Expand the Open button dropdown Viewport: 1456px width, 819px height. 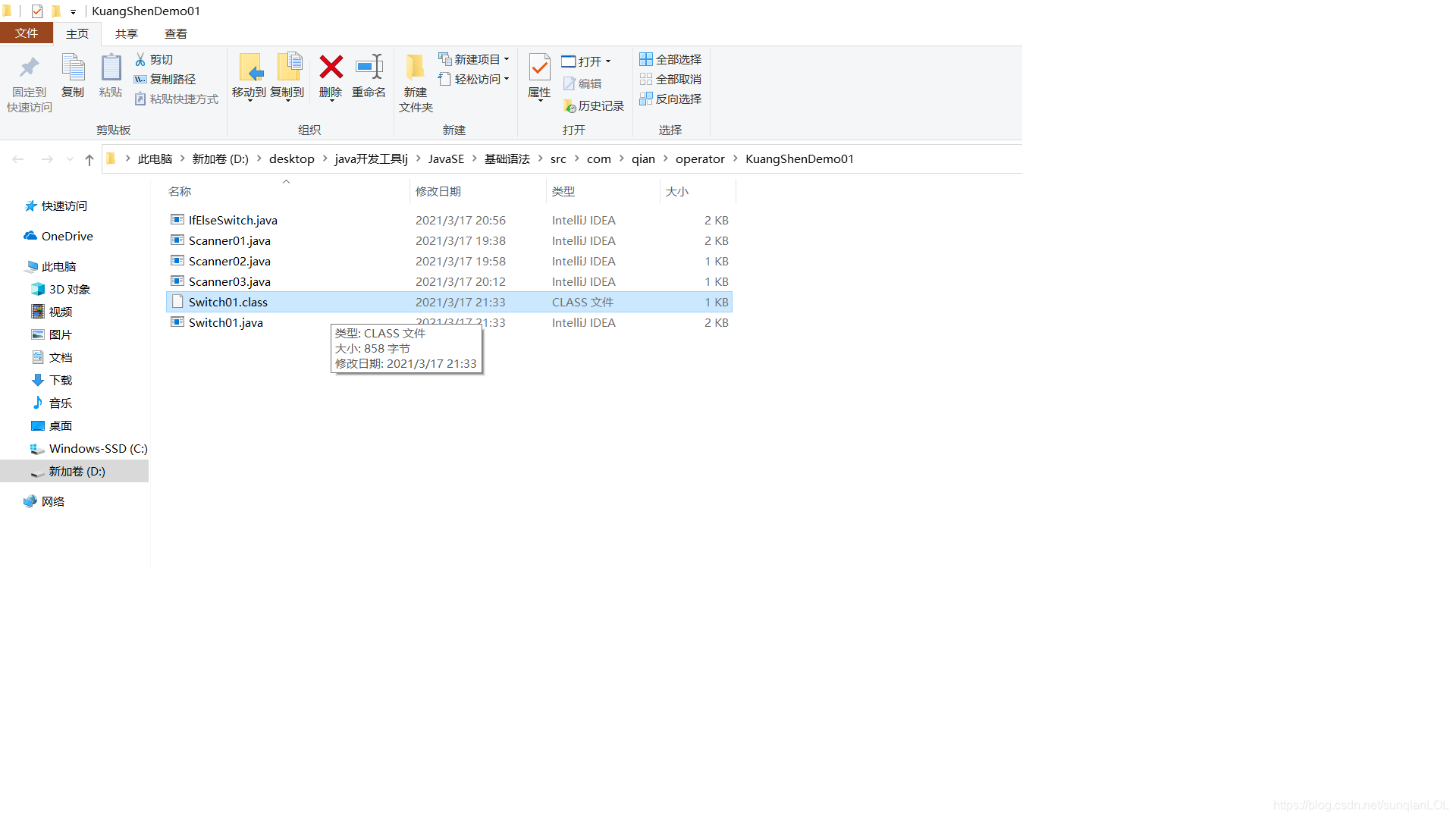pyautogui.click(x=608, y=61)
